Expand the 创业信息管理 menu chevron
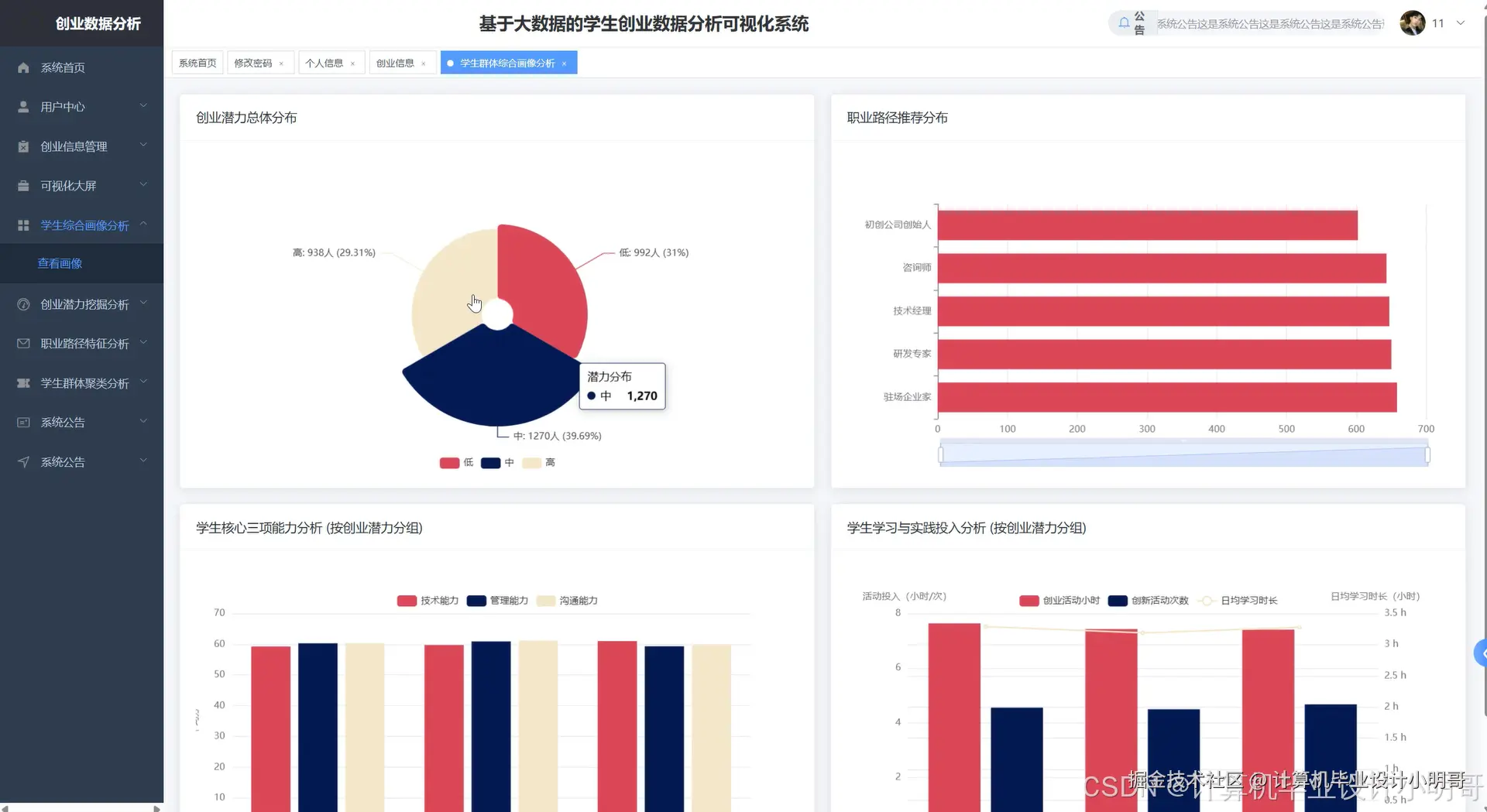Screen dimensions: 1487x812 click(x=143, y=145)
